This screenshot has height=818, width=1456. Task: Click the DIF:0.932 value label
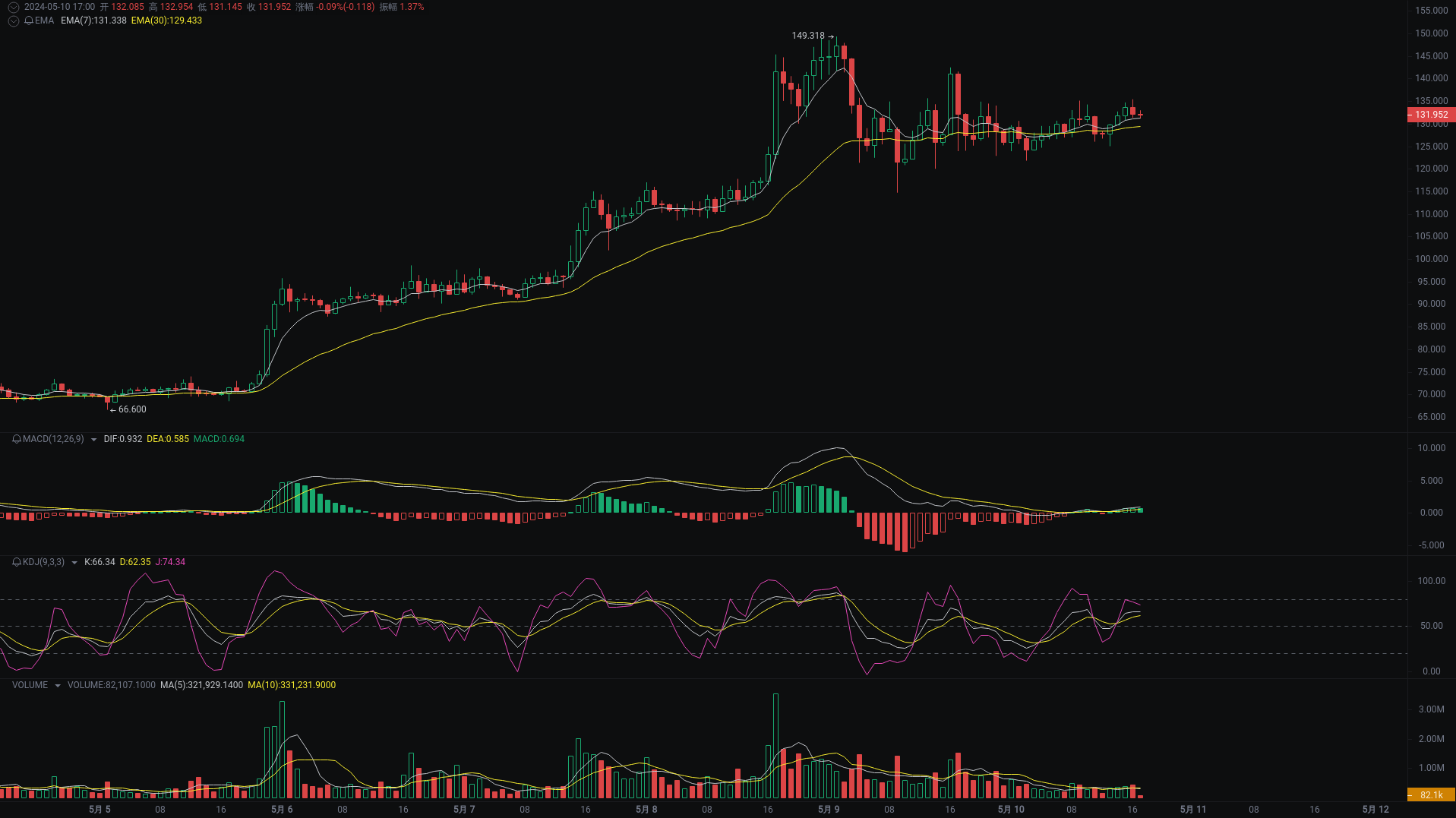pos(123,439)
